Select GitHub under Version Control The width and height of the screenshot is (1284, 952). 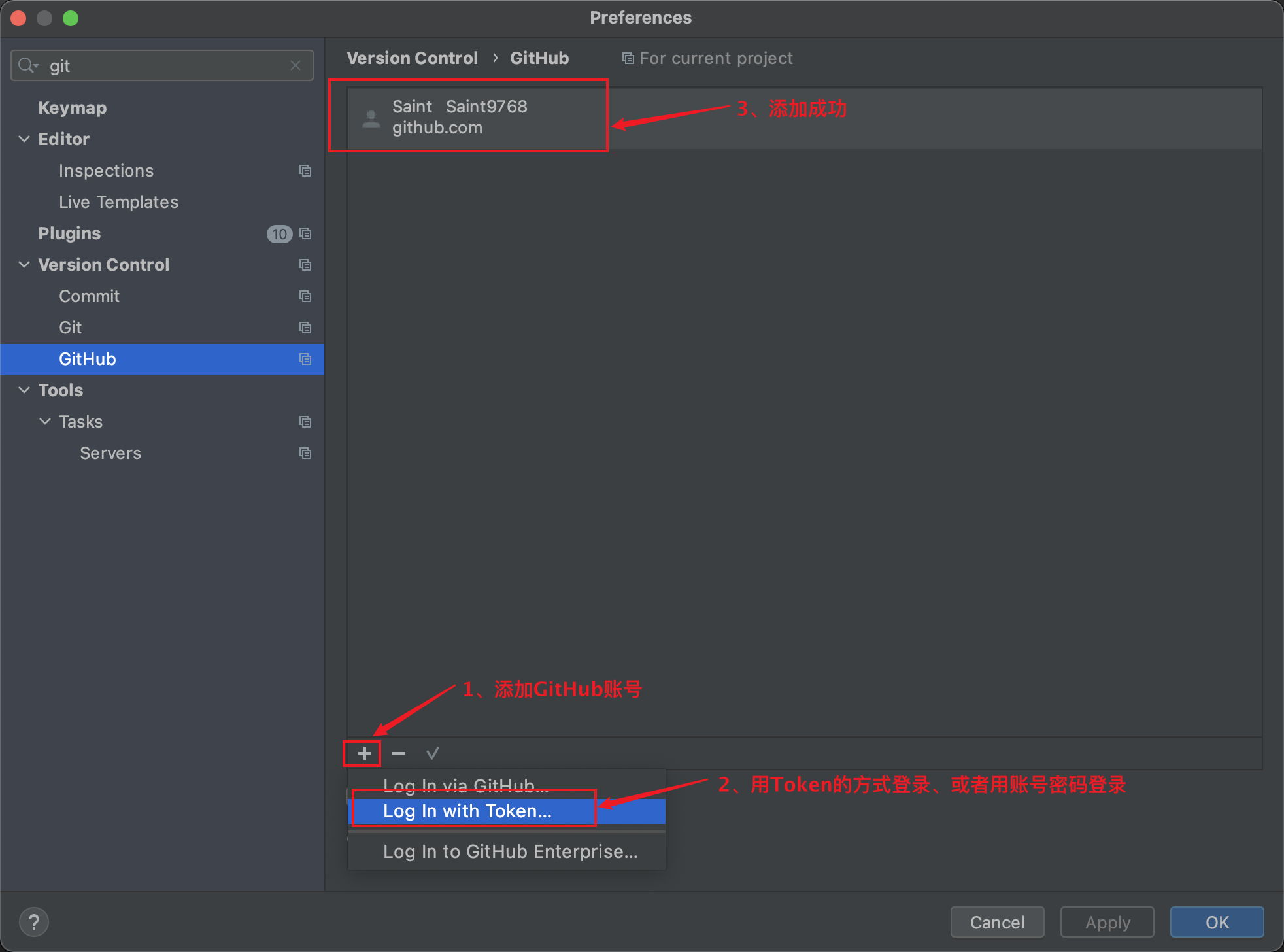87,358
